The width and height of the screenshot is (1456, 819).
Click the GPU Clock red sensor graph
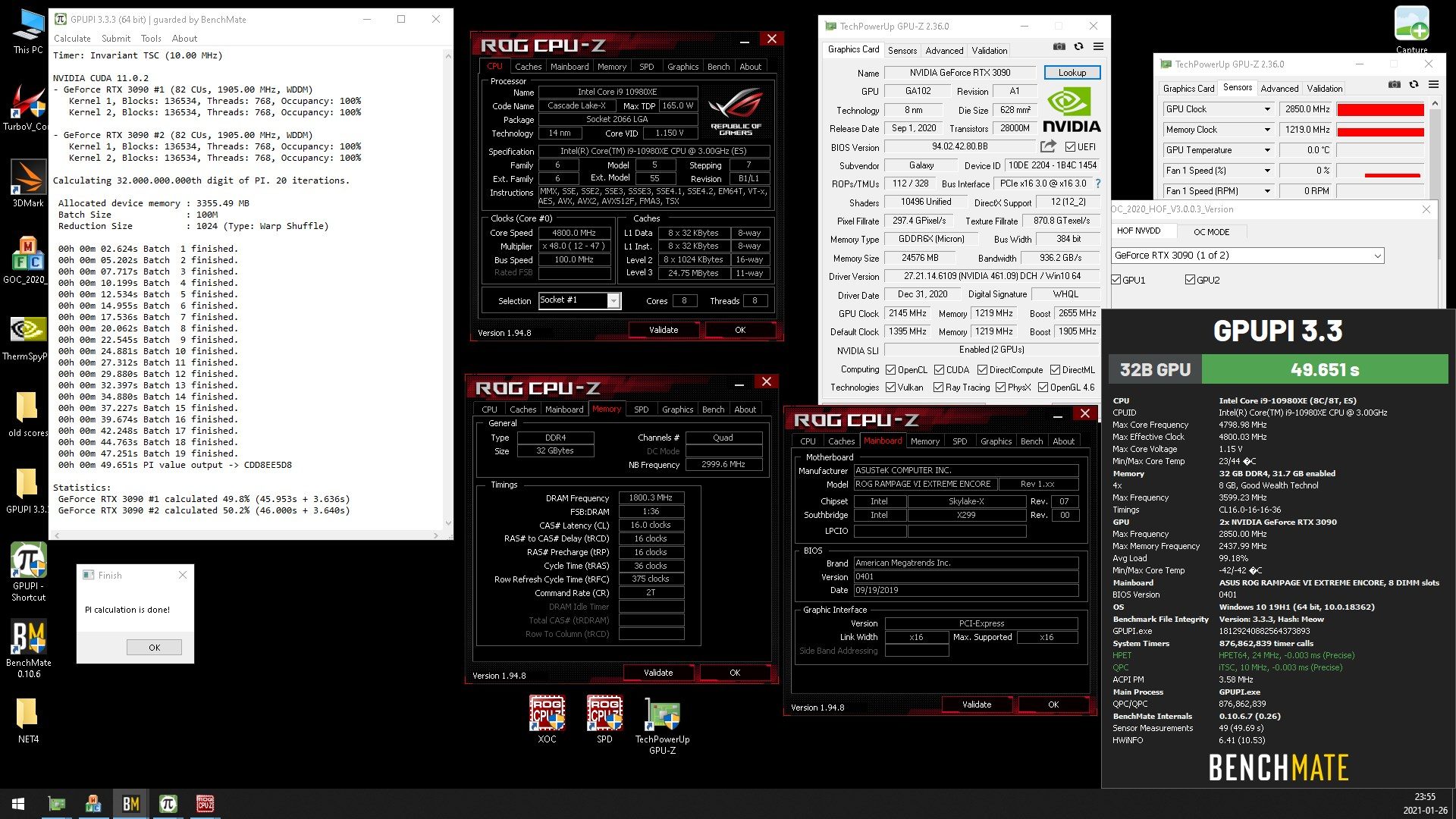point(1379,109)
